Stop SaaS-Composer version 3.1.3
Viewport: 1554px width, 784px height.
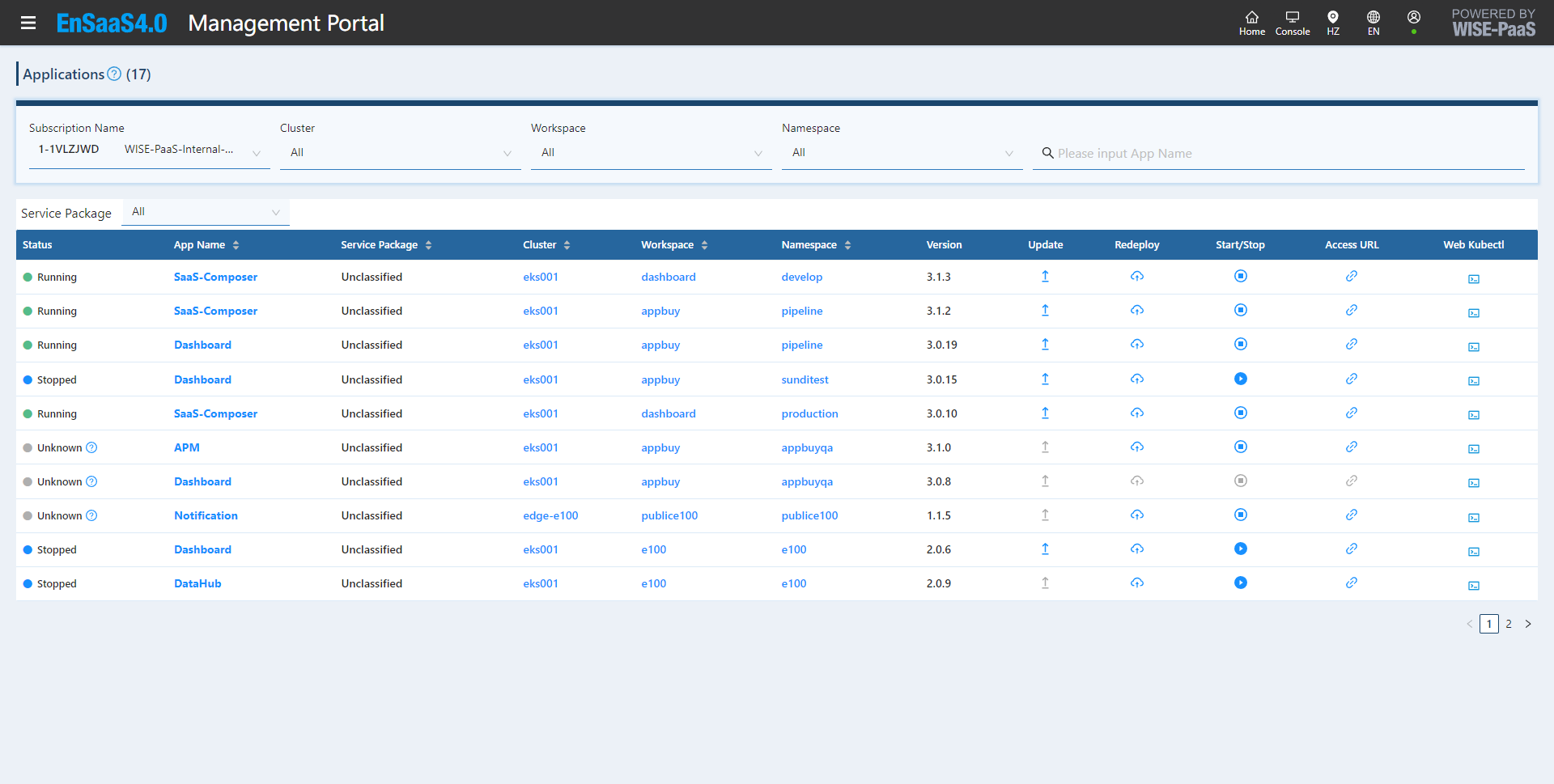[1240, 276]
